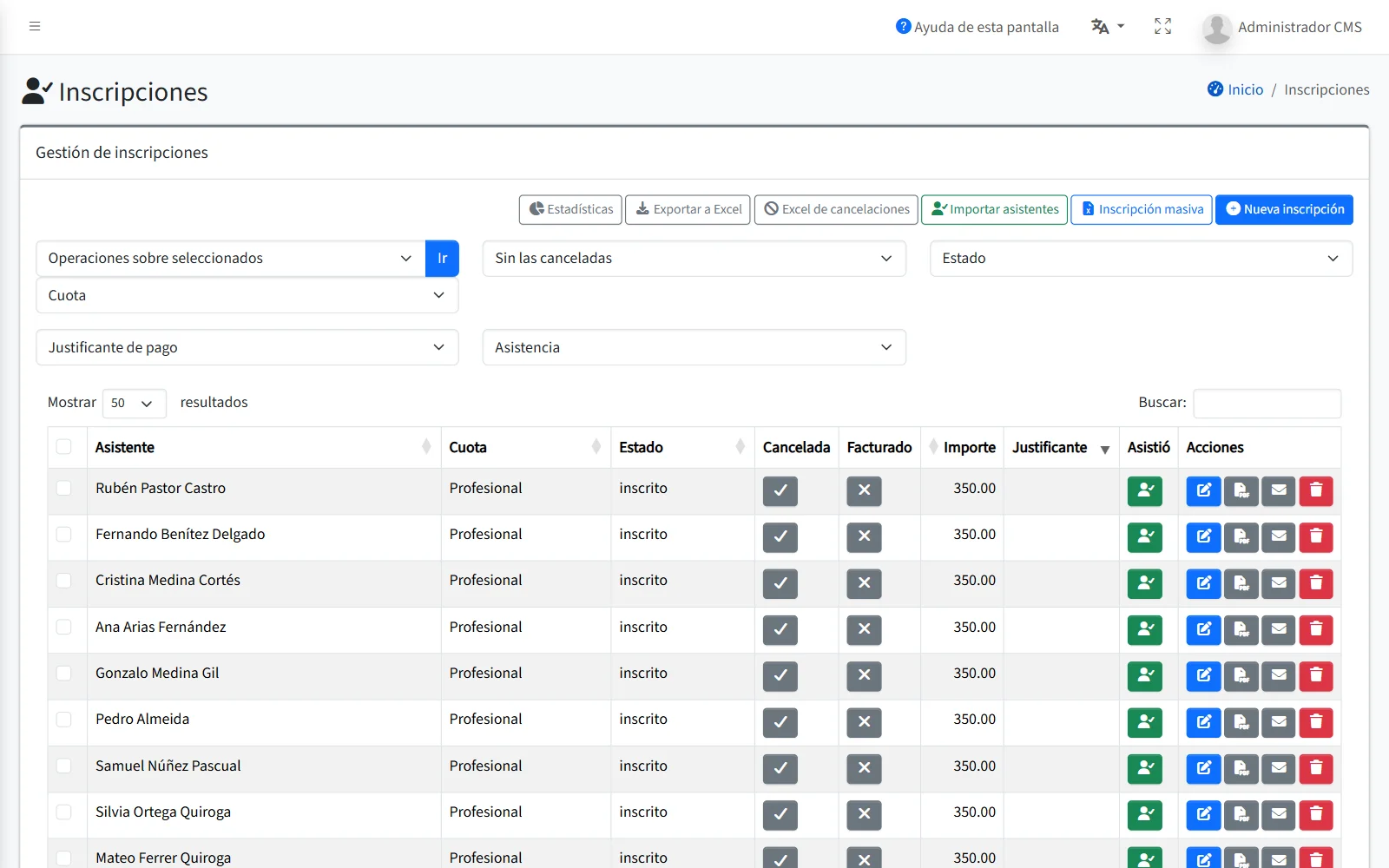Viewport: 1389px width, 868px height.
Task: Open 'Ayuda de esta pantalla' help link
Action: point(977,27)
